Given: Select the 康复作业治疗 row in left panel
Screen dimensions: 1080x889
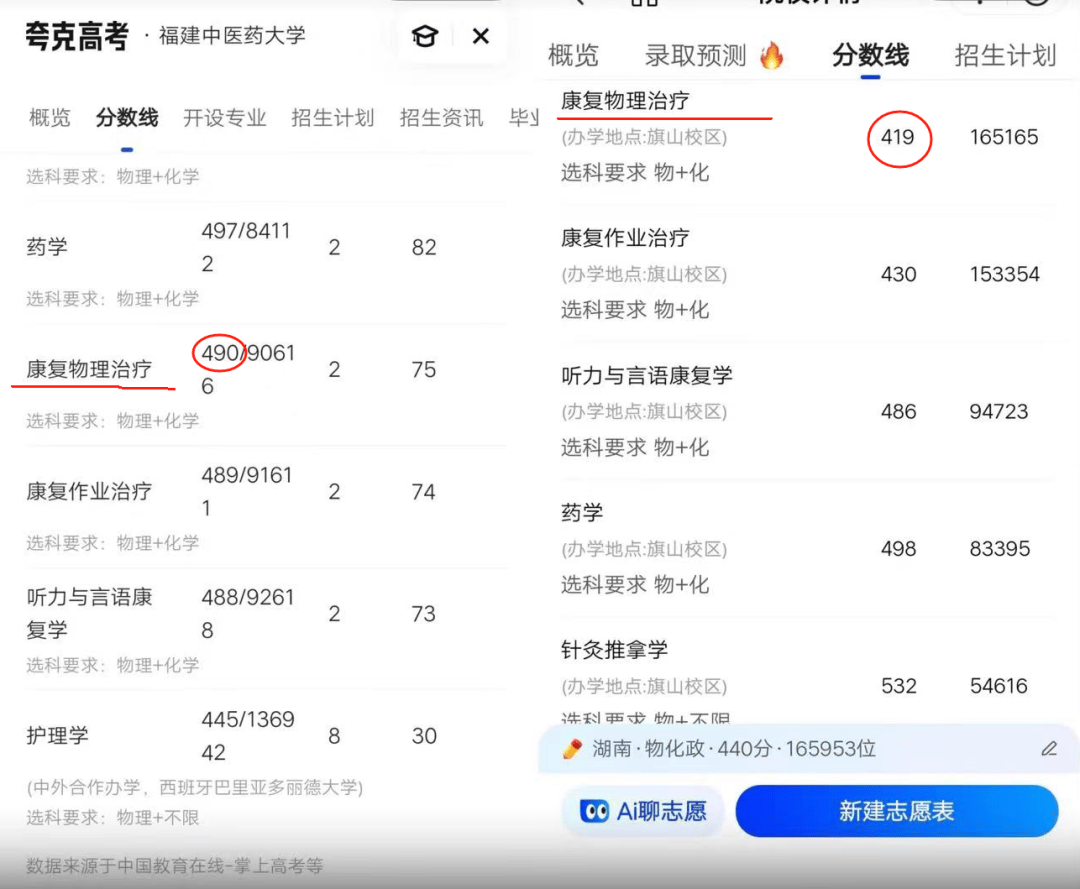Looking at the screenshot, I should tap(266, 508).
